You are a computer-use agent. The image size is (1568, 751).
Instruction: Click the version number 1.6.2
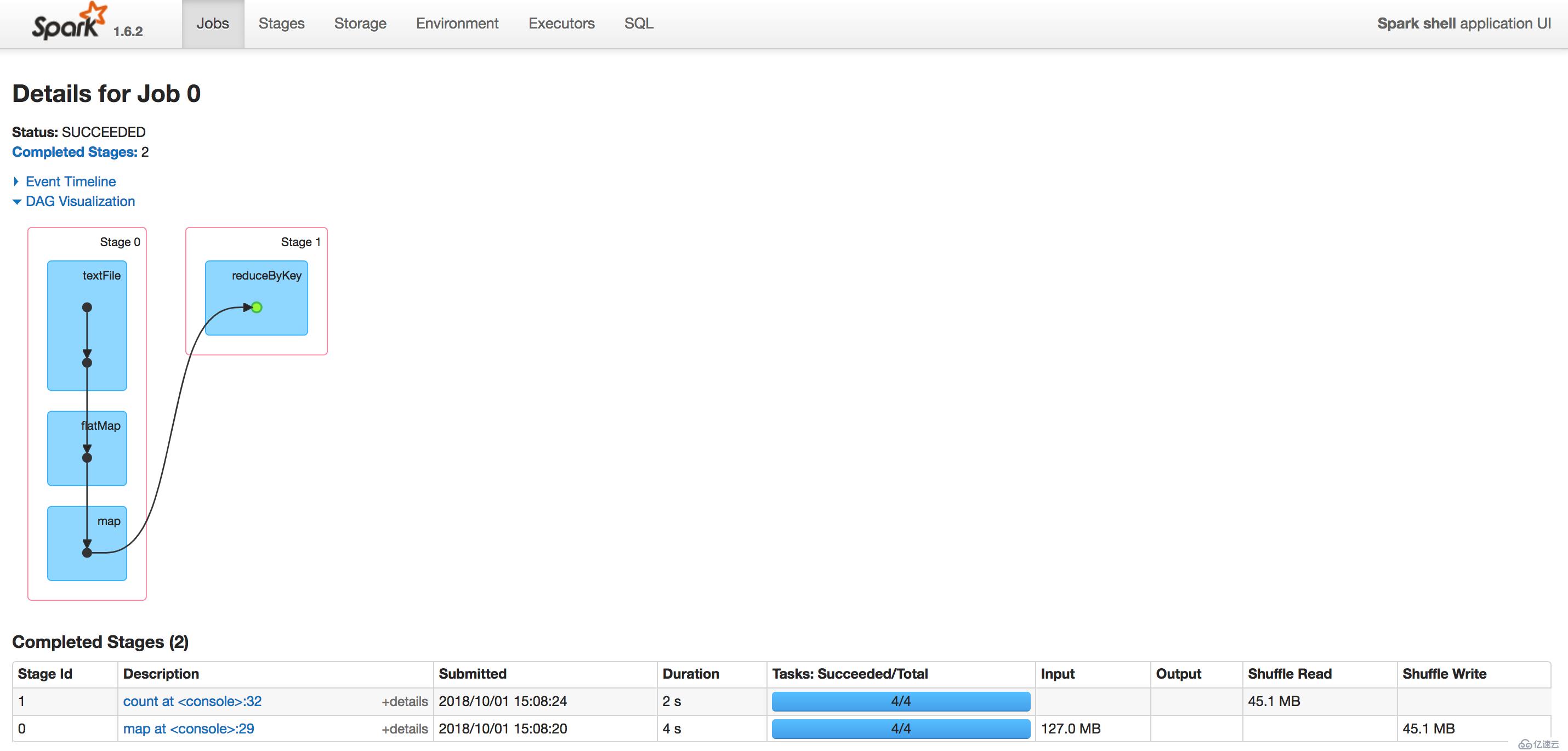click(x=128, y=32)
